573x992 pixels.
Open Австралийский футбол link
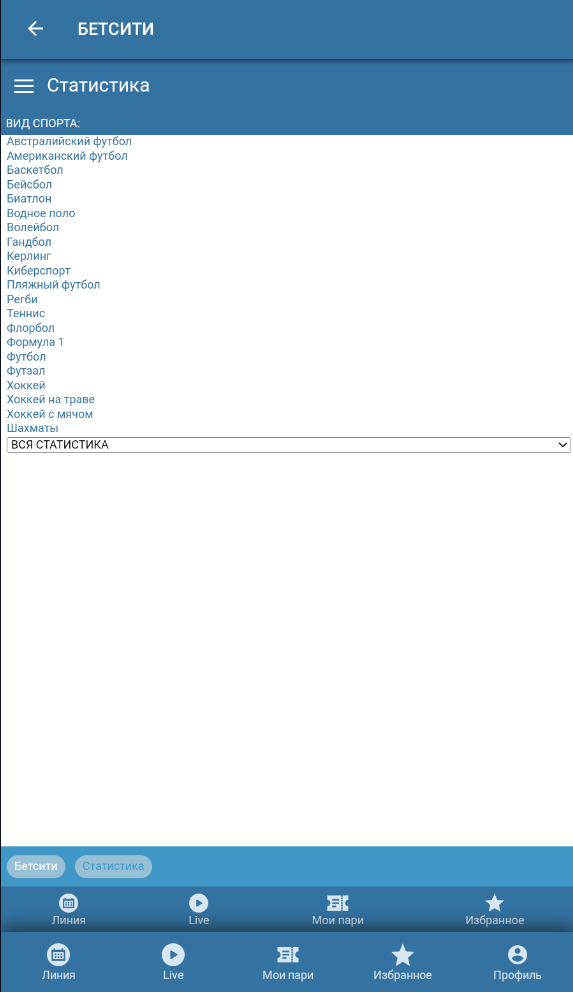(69, 141)
